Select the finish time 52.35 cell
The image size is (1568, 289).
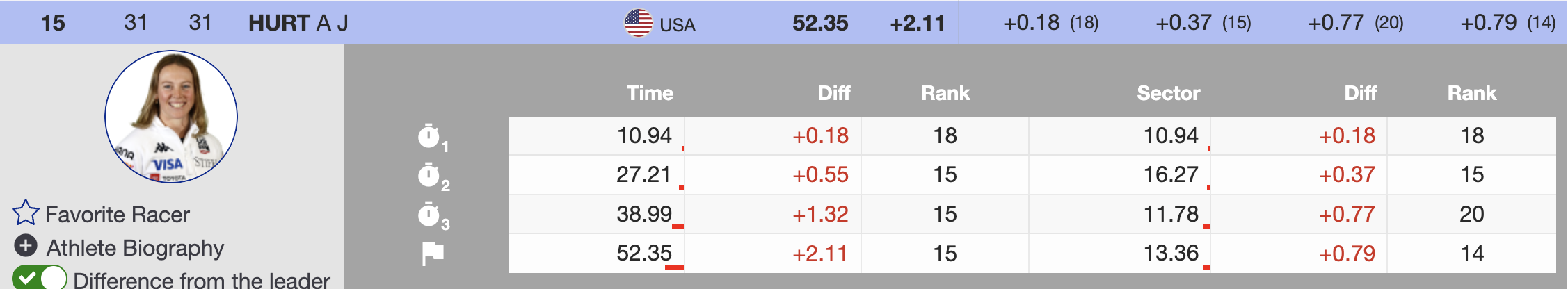click(x=644, y=254)
